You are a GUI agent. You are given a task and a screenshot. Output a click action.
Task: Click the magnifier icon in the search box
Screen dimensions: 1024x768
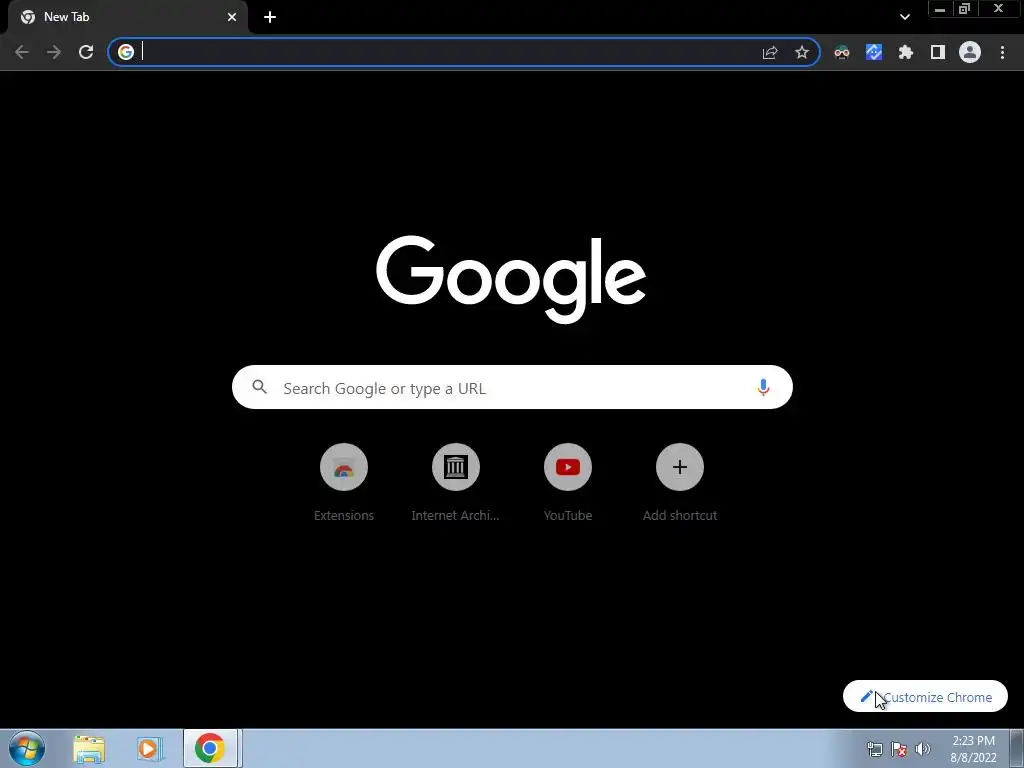[x=259, y=387]
